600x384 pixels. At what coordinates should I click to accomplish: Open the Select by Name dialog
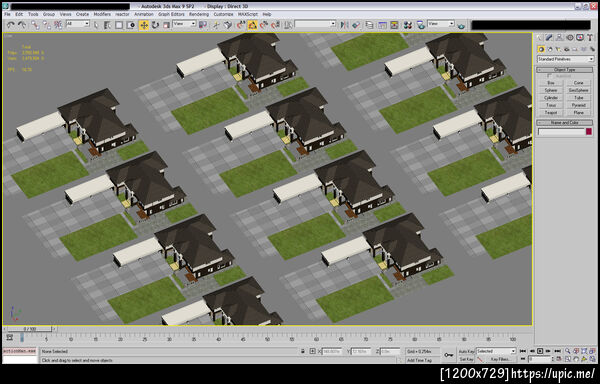point(108,25)
